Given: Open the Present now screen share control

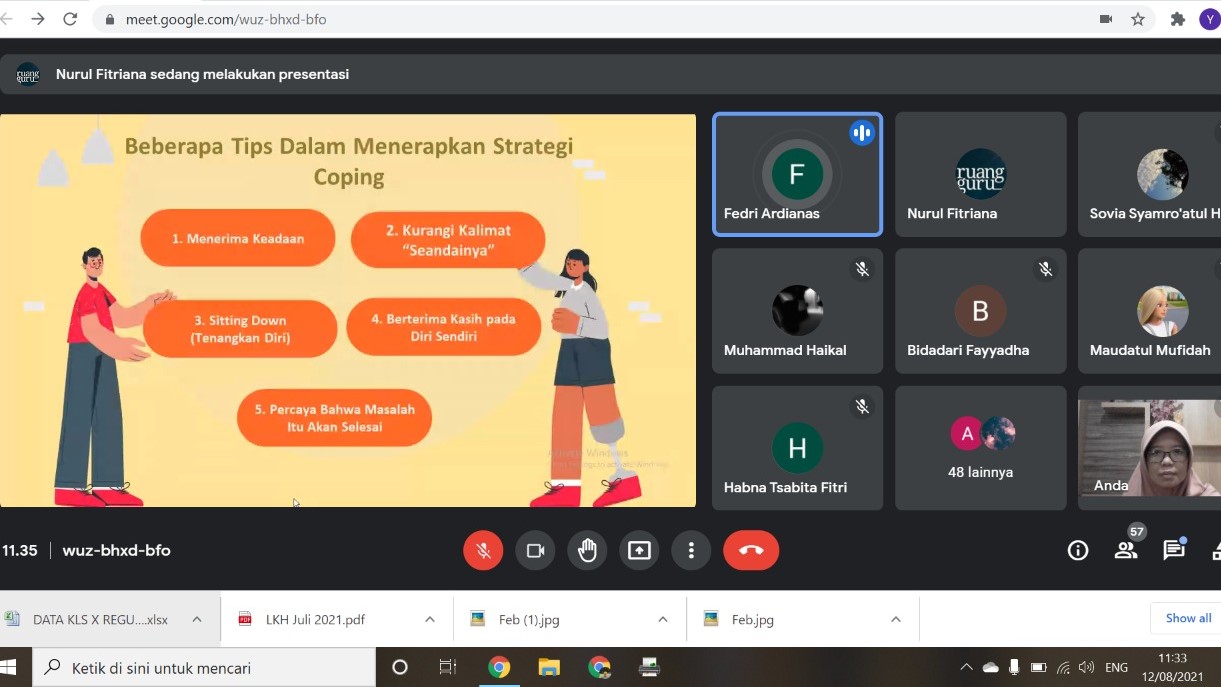Looking at the screenshot, I should (639, 550).
